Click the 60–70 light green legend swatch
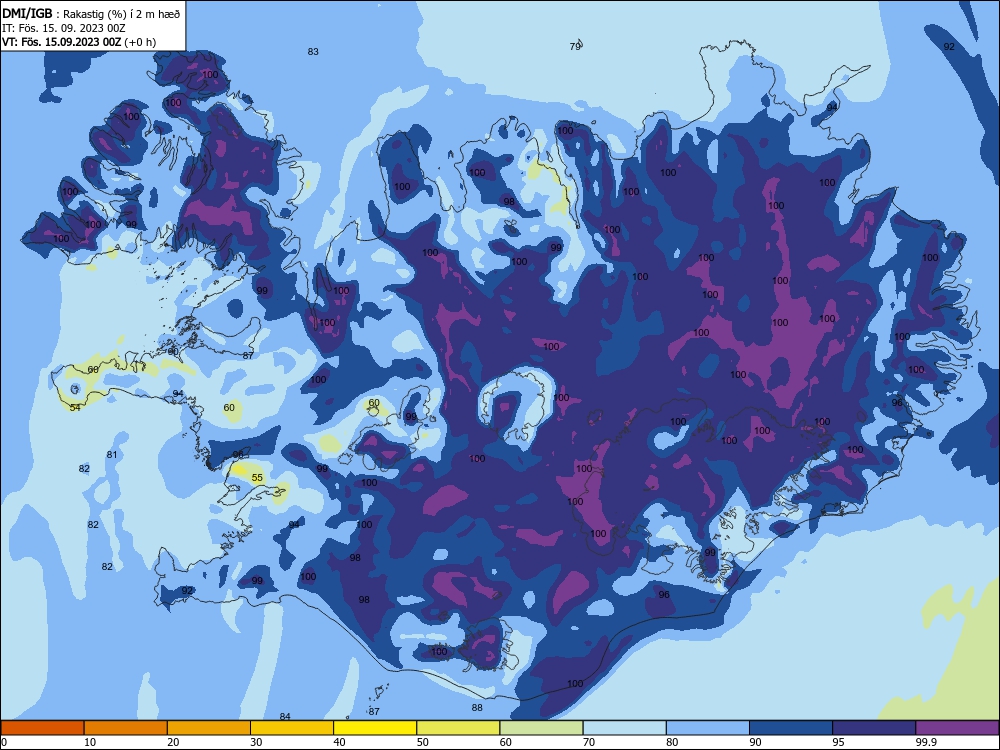 (541, 728)
